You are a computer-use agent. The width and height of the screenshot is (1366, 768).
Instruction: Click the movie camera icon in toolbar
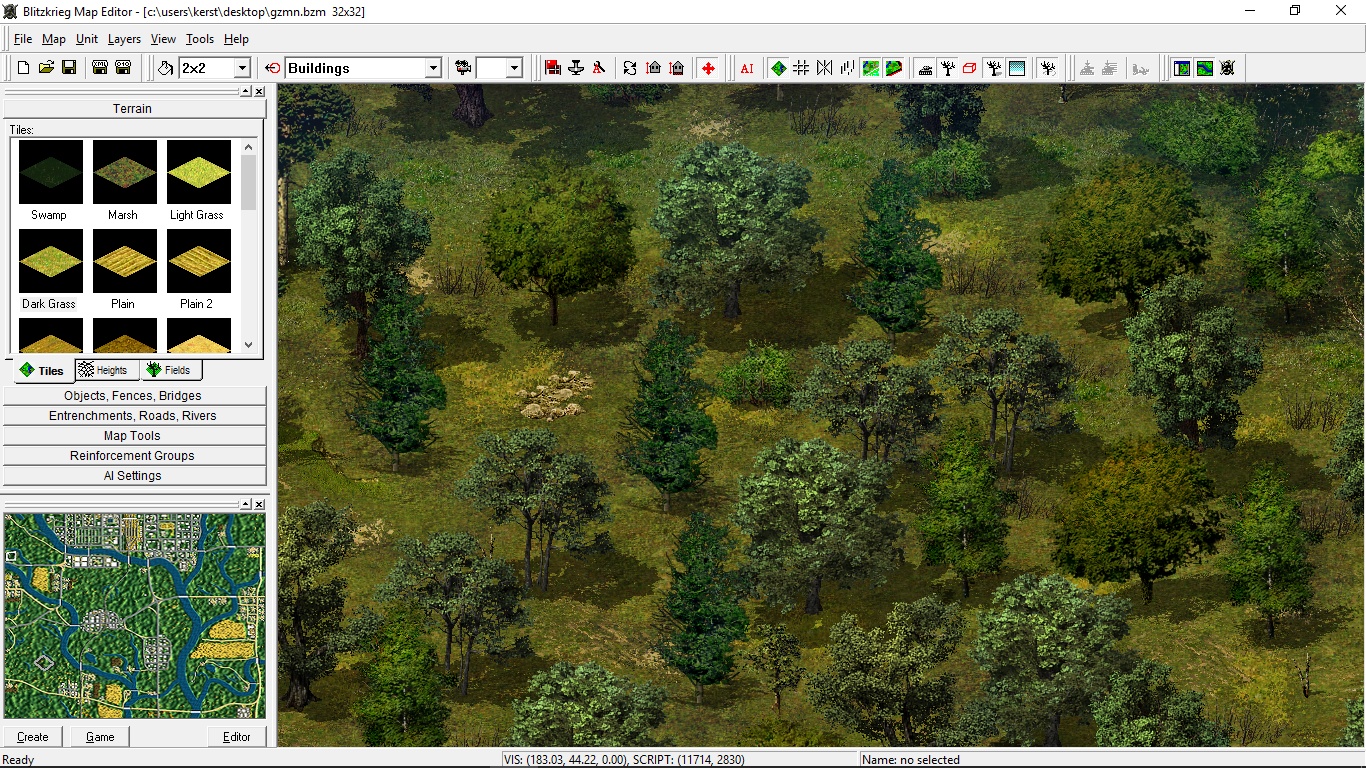[x=463, y=68]
